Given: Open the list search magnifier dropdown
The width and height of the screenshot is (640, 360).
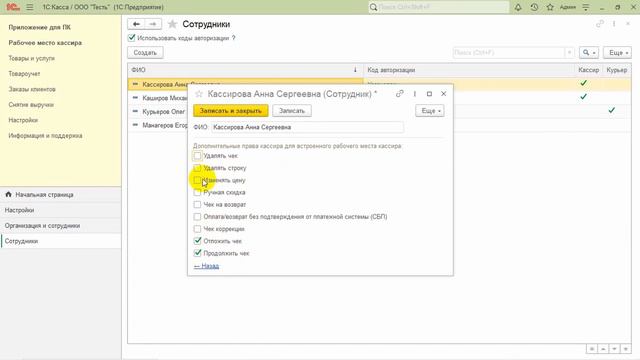Looking at the screenshot, I should click(x=589, y=53).
